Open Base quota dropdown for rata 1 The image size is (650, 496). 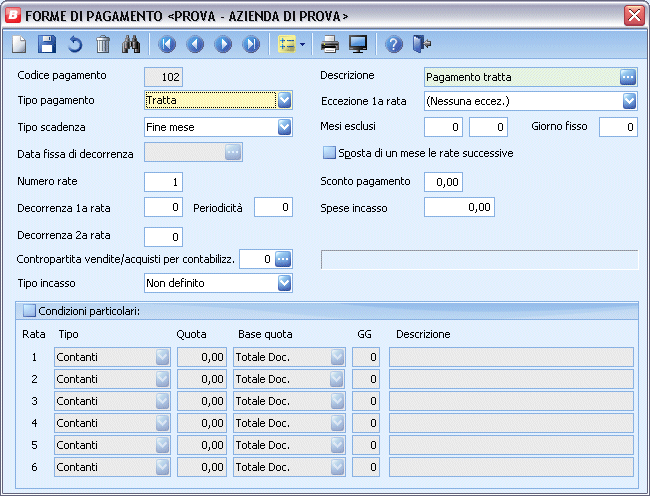pyautogui.click(x=337, y=357)
